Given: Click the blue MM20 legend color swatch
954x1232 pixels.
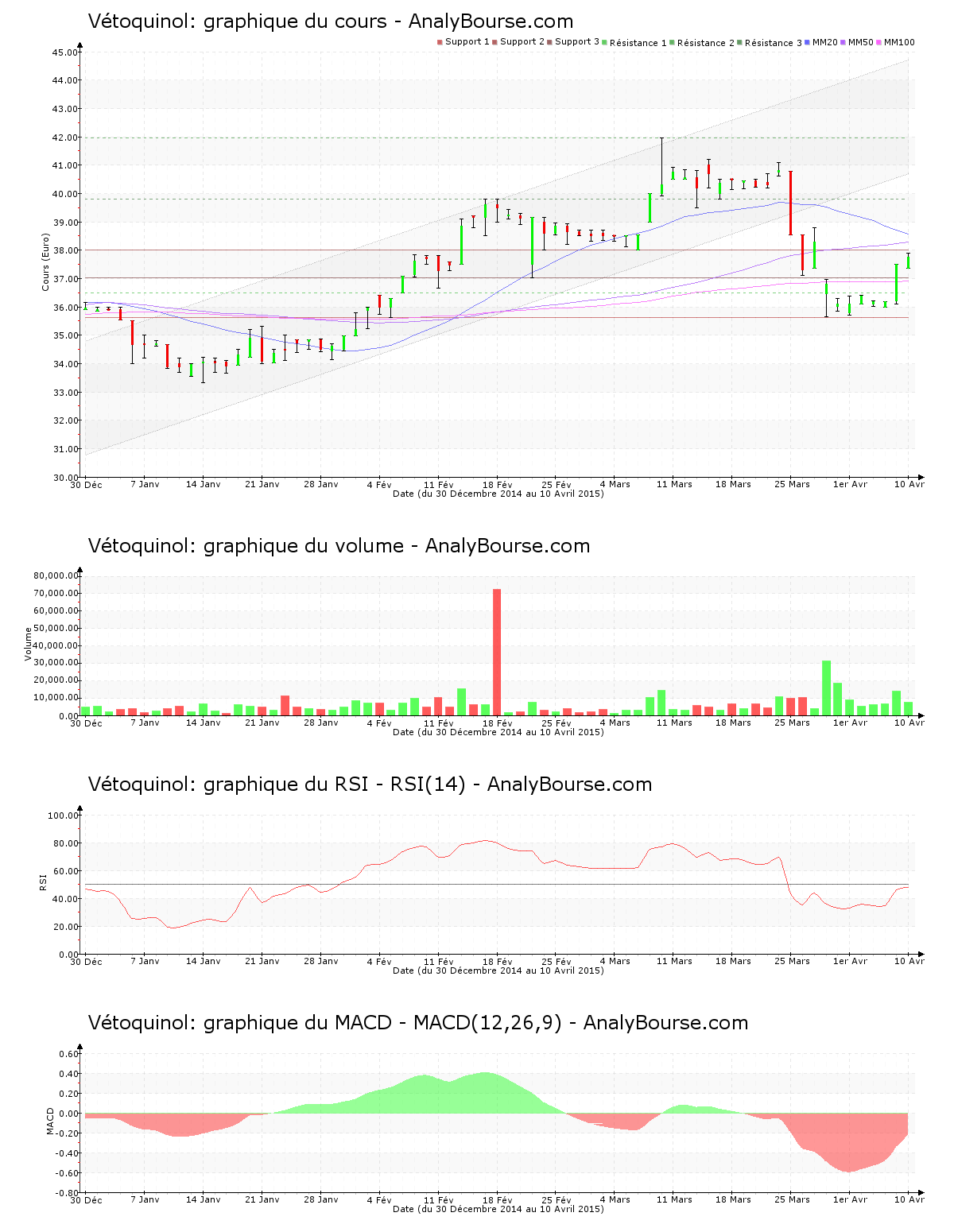Looking at the screenshot, I should (808, 42).
